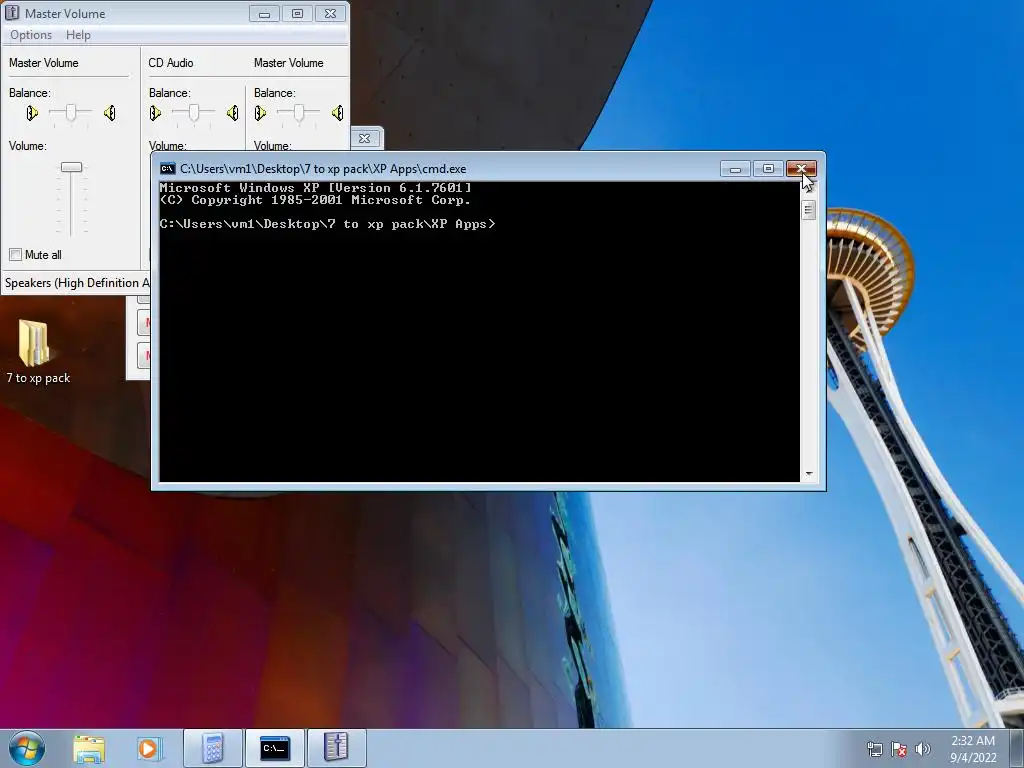Switch to the command prompt taskbar button
The height and width of the screenshot is (768, 1024).
click(x=274, y=748)
